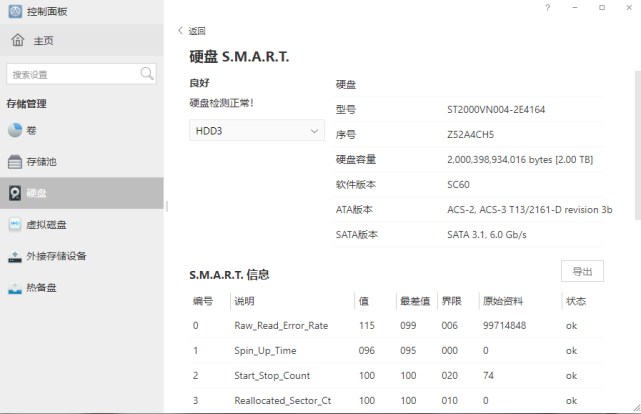
Task: Click the 编号 column header
Action: pyautogui.click(x=203, y=301)
